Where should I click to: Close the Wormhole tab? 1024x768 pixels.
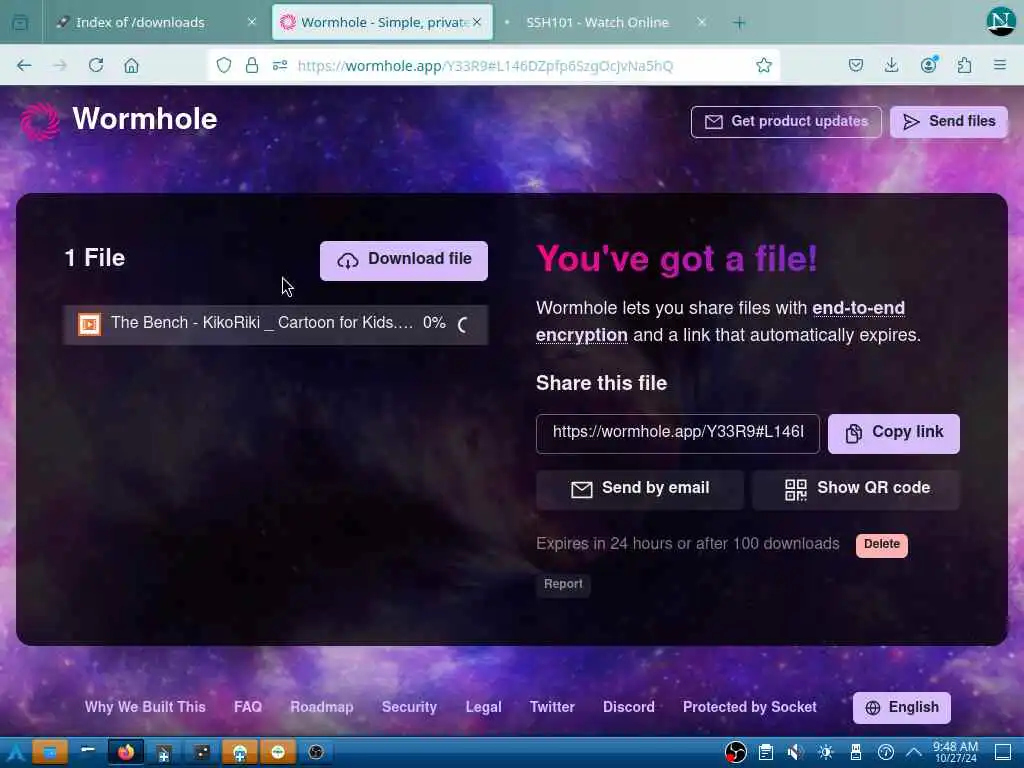(x=477, y=22)
